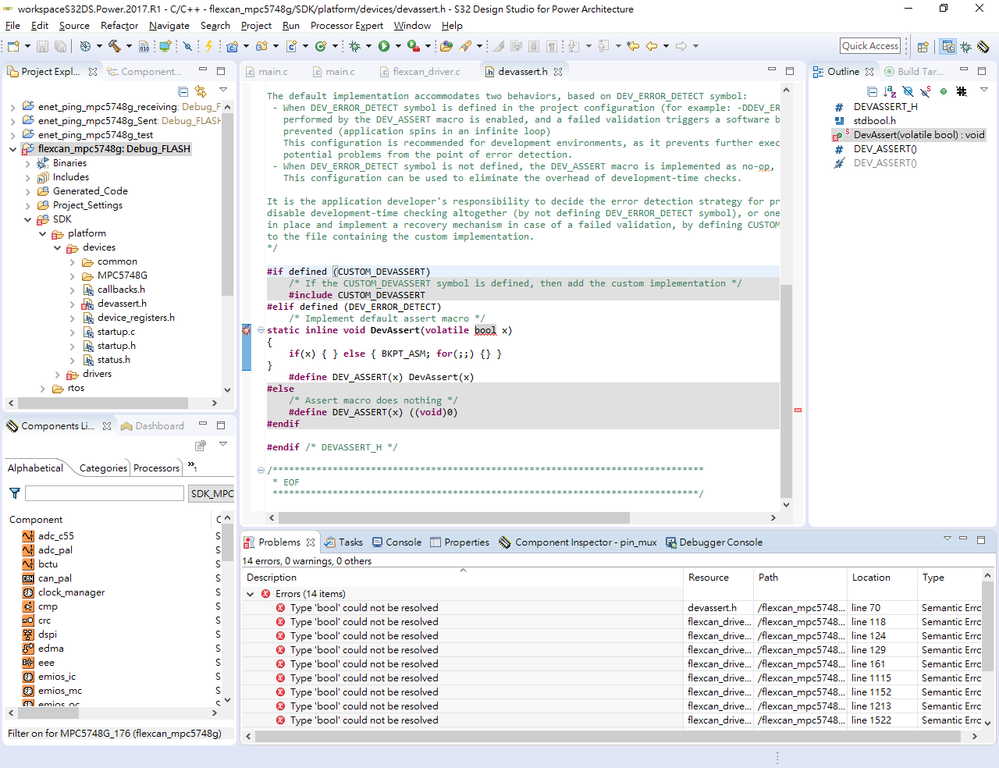Collapse all in Project Explorer
Screen dimensions: 999x768
pos(183,91)
